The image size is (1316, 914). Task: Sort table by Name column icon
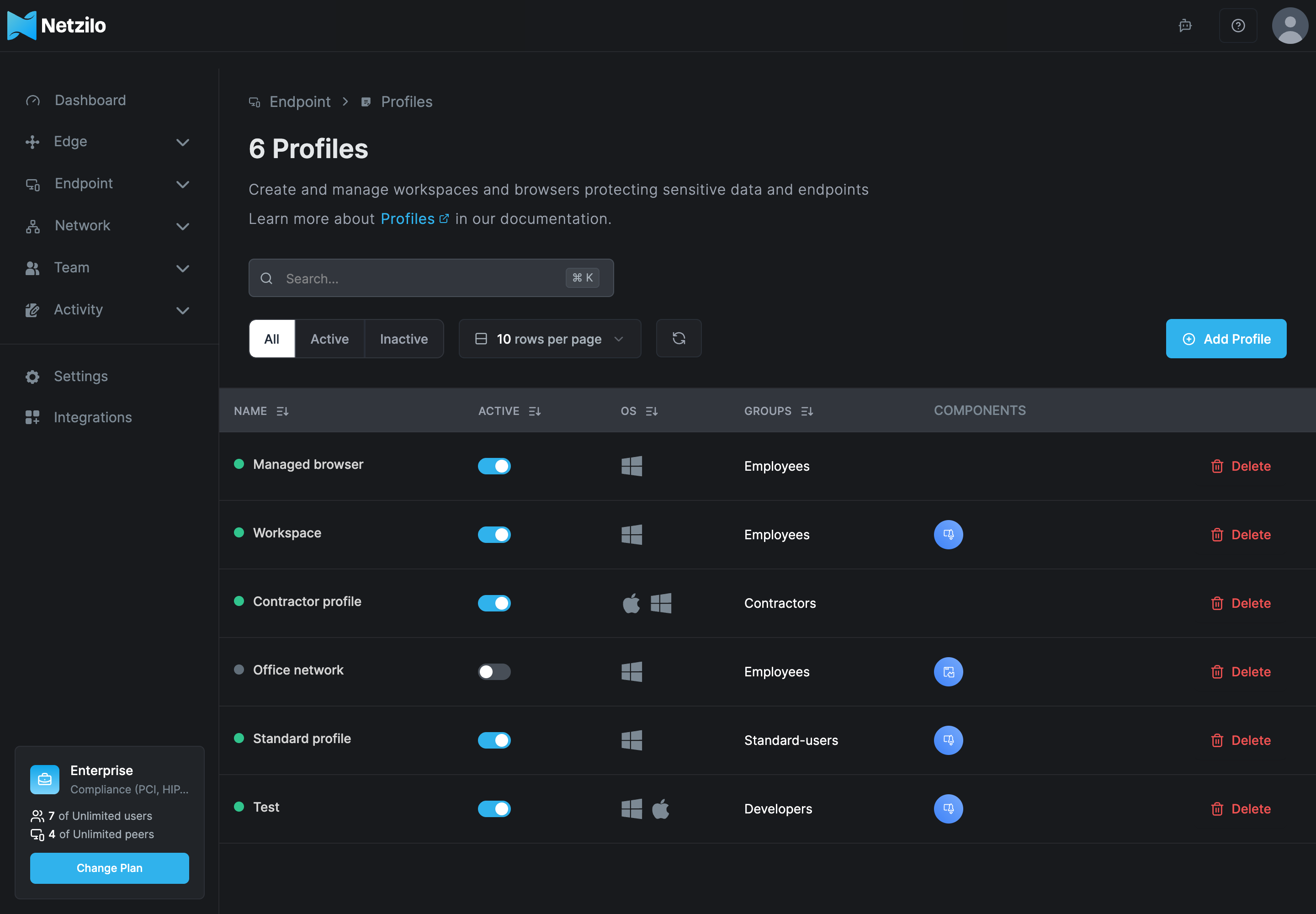tap(282, 411)
